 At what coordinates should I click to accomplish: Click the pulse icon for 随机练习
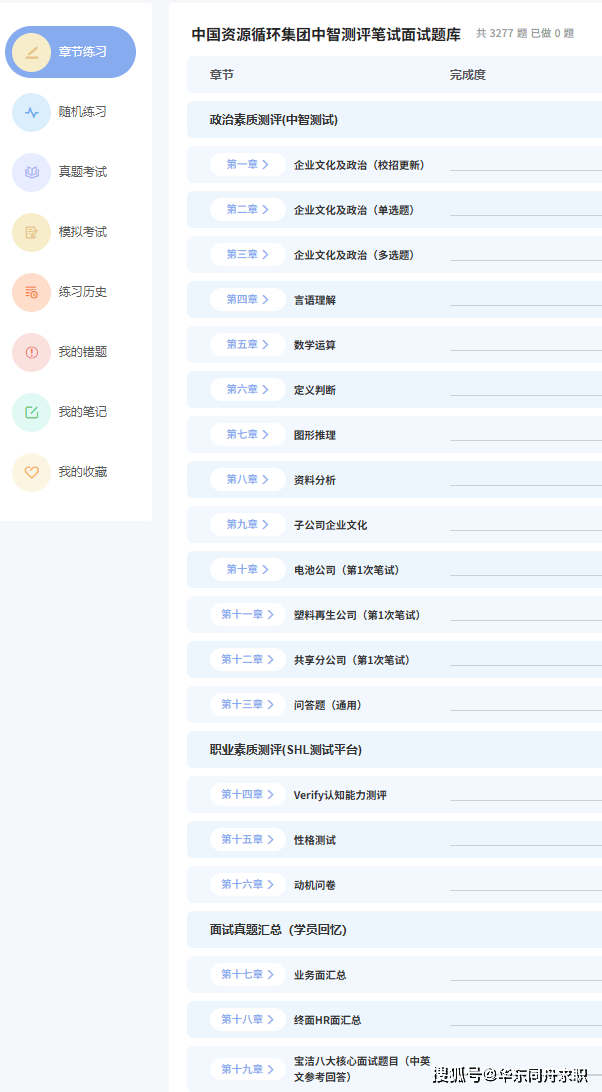tap(32, 112)
